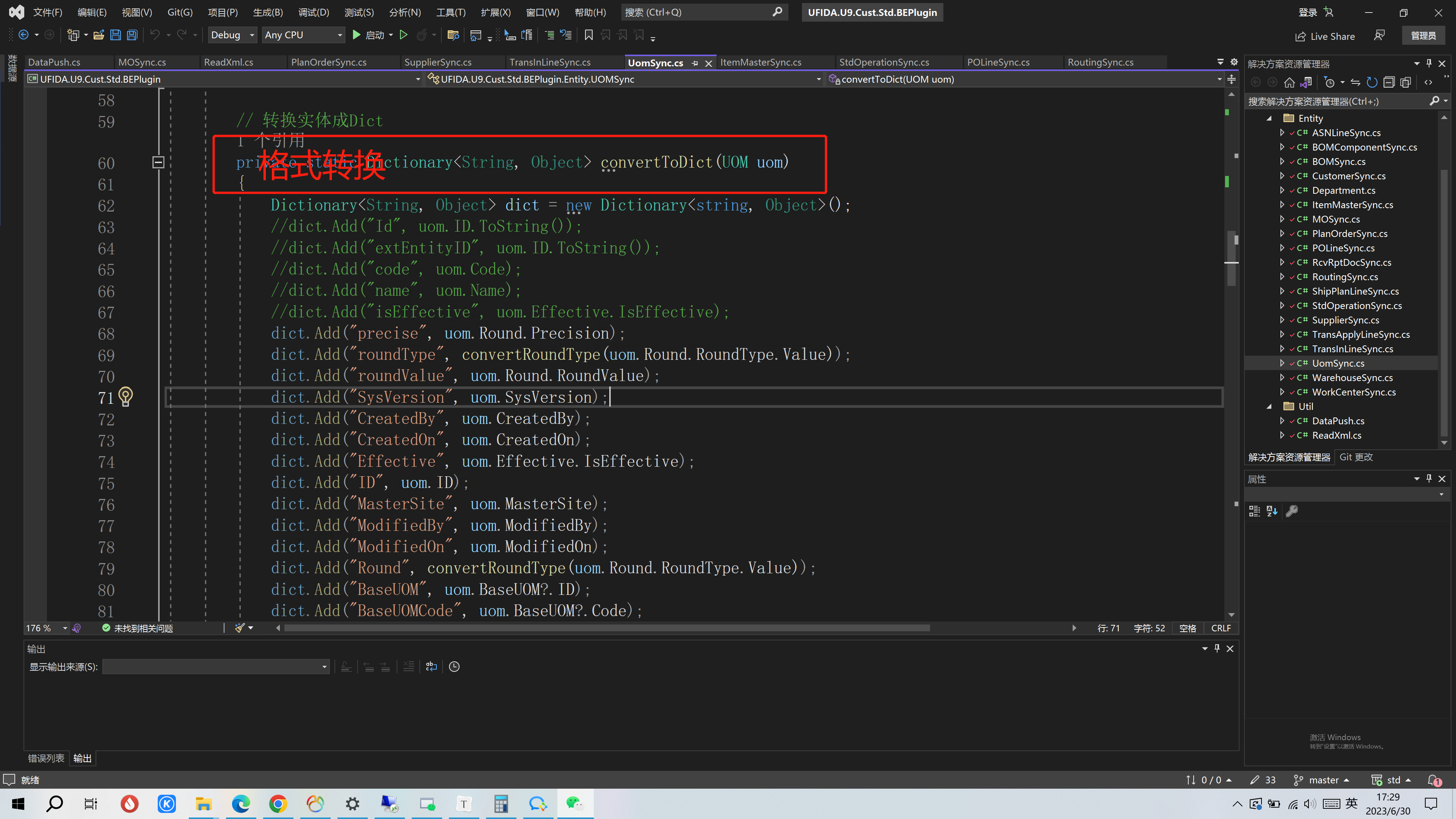The image size is (1456, 819).
Task: Toggle word wrap in Output panel
Action: [431, 667]
